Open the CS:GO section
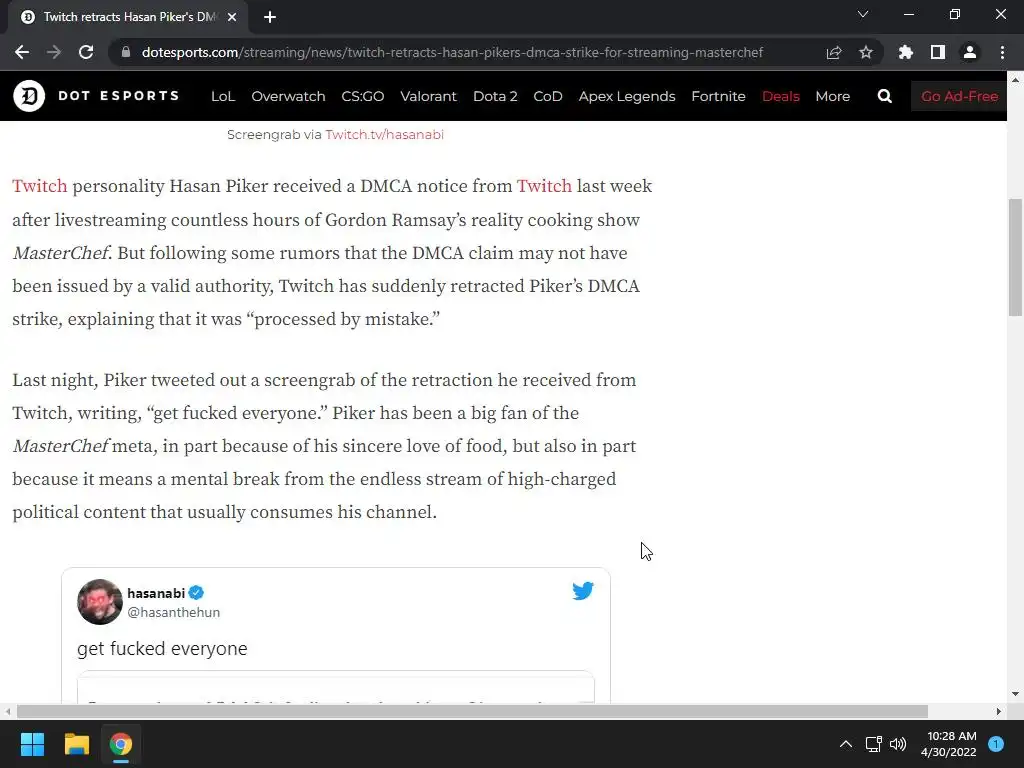Viewport: 1024px width, 768px height. (x=362, y=96)
